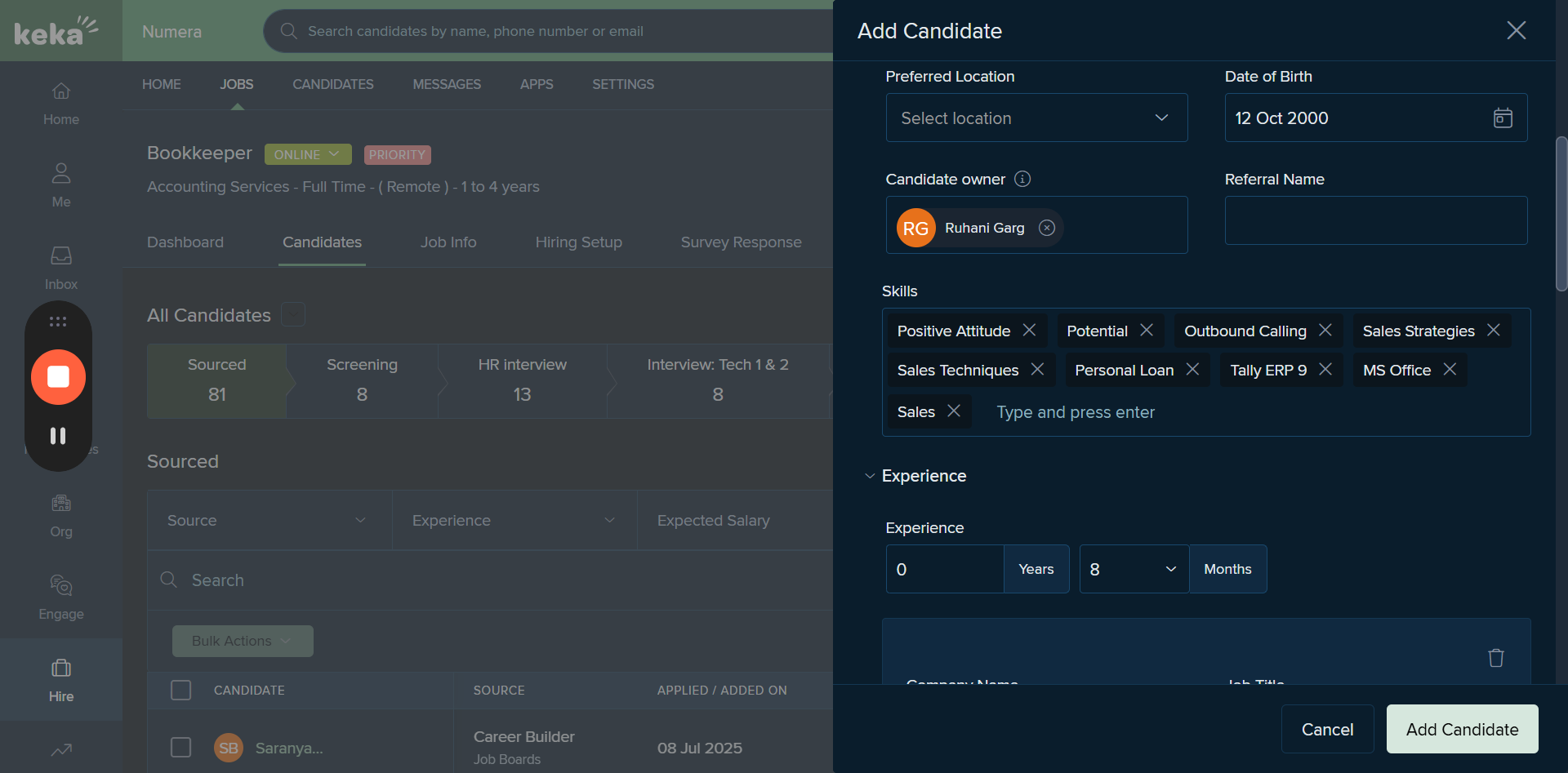Go to the MESSAGES menu

pyautogui.click(x=447, y=84)
